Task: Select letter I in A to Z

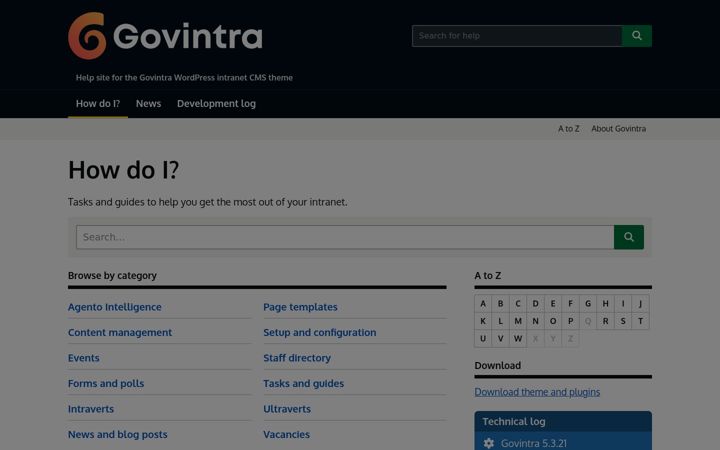Action: (x=623, y=304)
